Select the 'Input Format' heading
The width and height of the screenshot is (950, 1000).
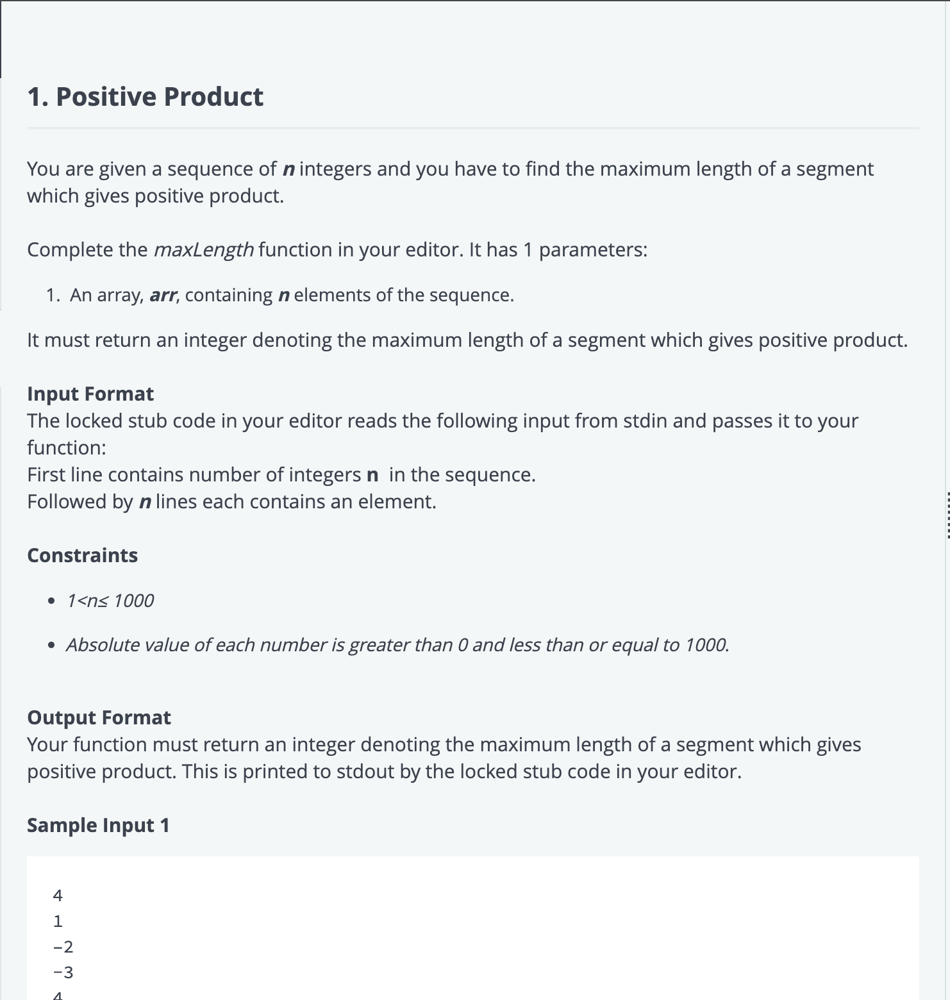click(90, 393)
